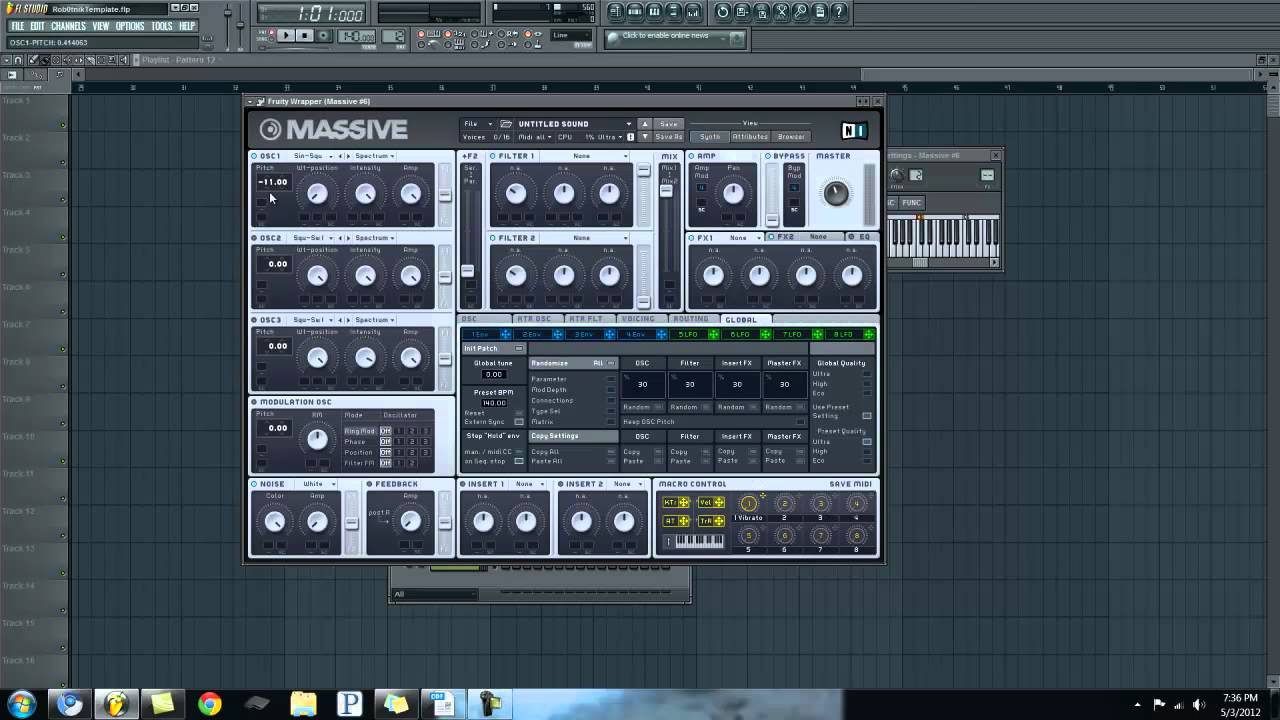Click the folder icon beside Untitled Sound

[506, 124]
